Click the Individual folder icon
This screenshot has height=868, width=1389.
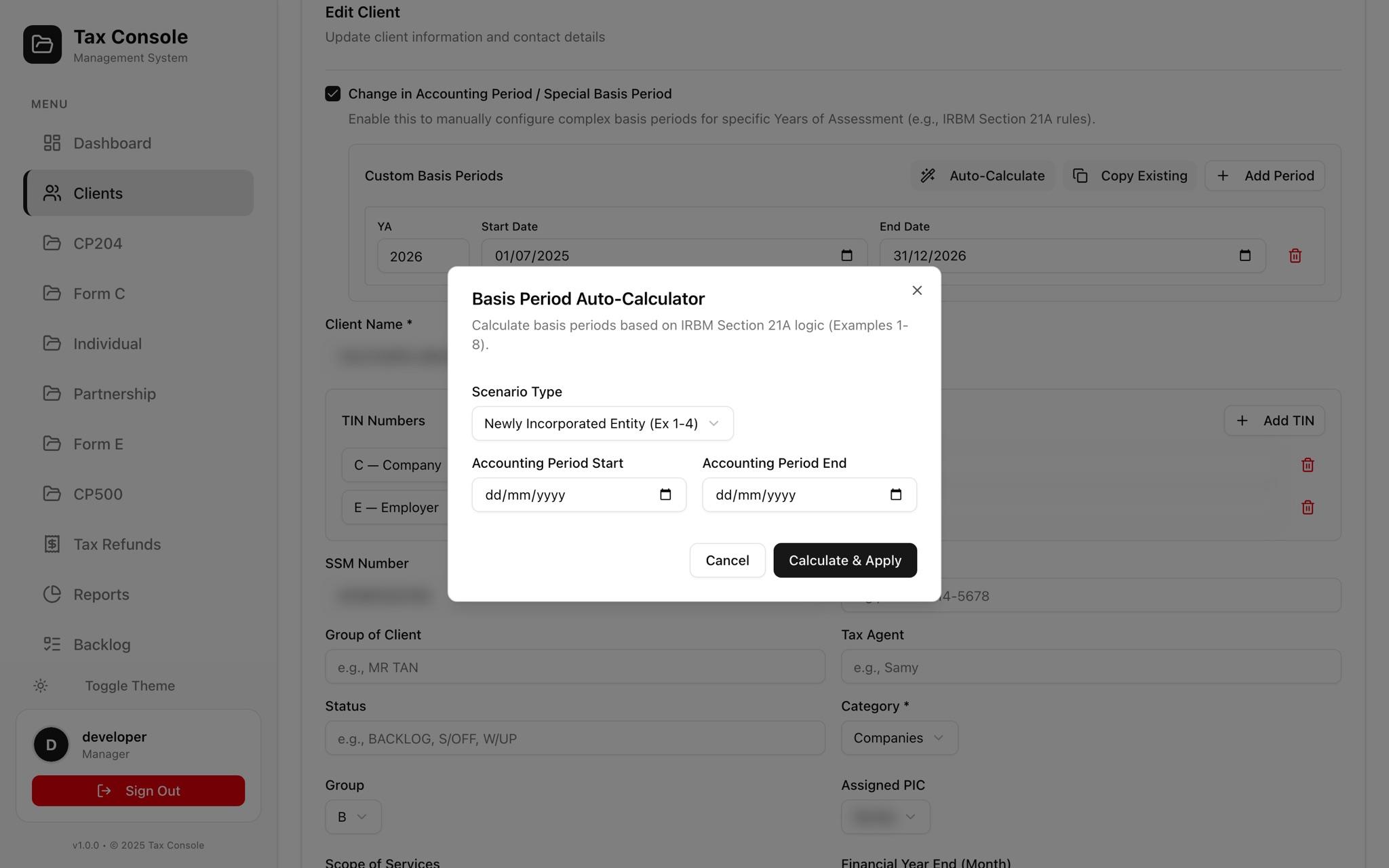coord(52,343)
